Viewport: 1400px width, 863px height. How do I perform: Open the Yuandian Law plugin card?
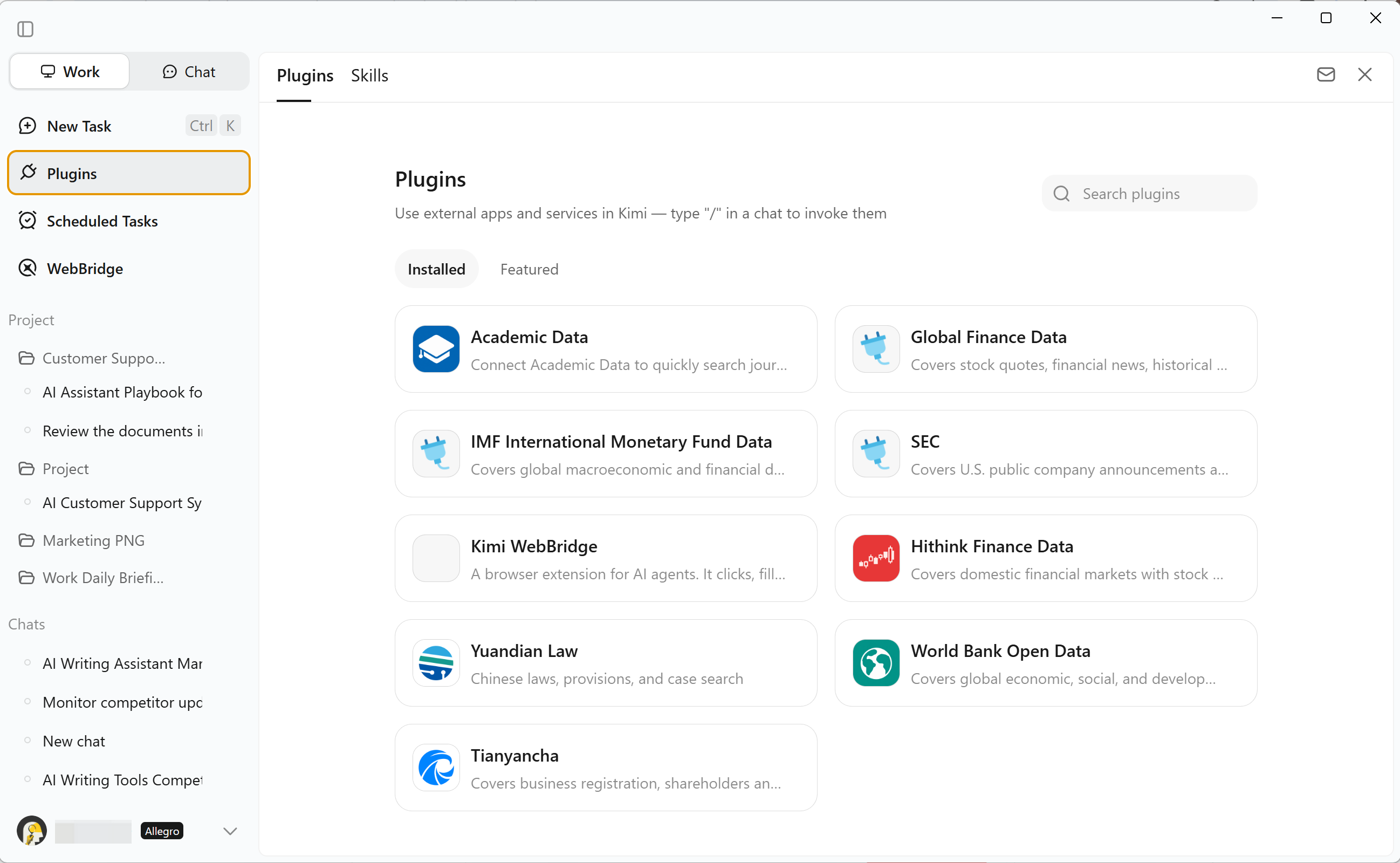click(606, 663)
